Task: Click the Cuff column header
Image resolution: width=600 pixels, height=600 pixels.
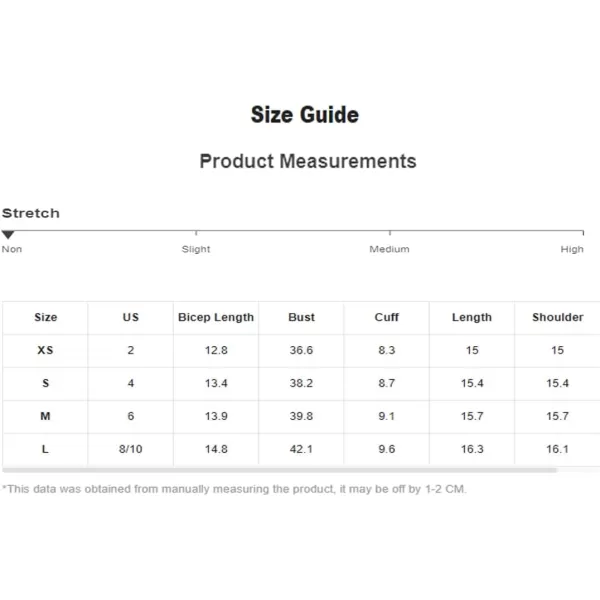Action: point(386,317)
